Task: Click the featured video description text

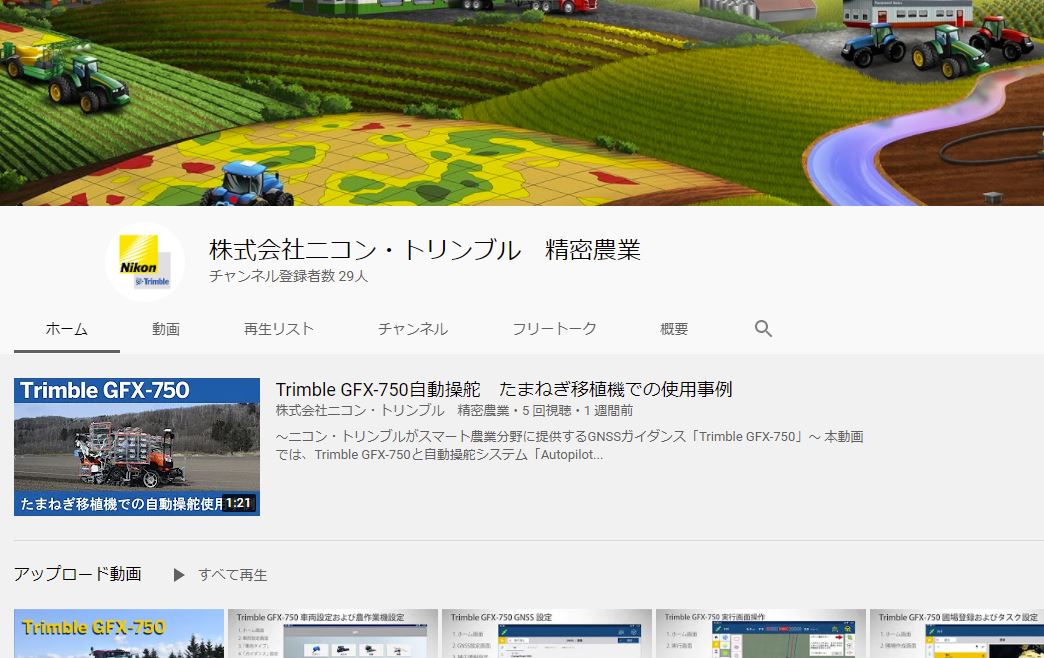Action: pyautogui.click(x=569, y=446)
